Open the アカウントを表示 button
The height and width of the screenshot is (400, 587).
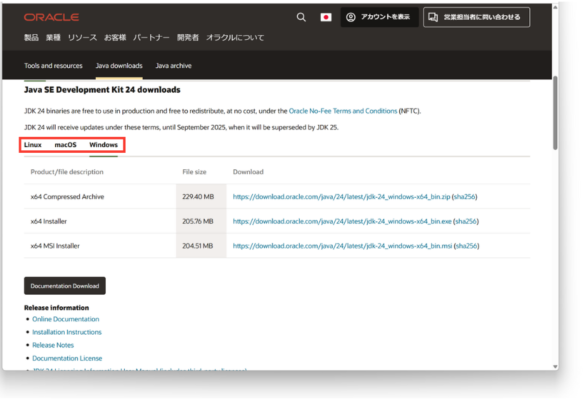point(379,17)
